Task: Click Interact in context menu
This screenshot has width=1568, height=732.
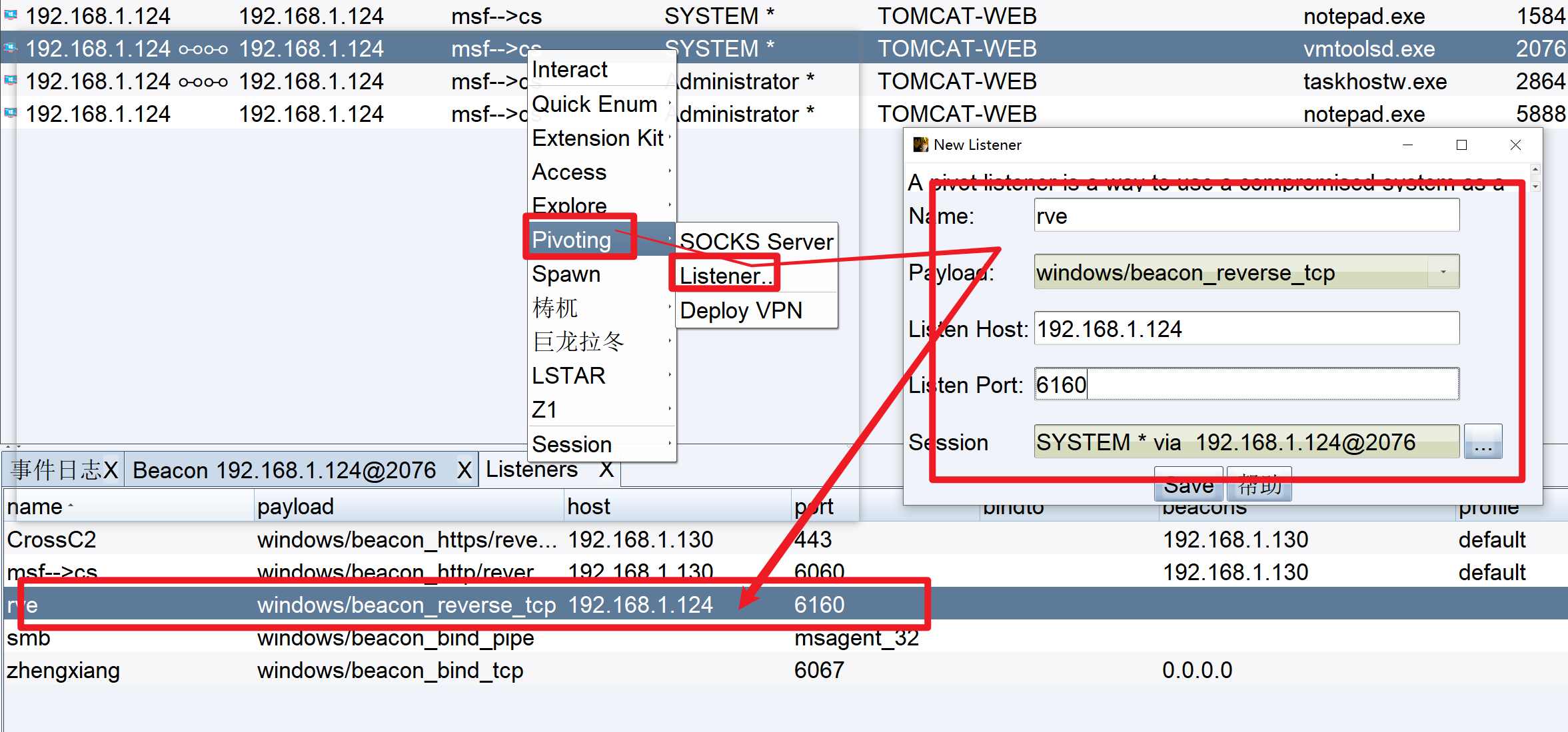Action: pyautogui.click(x=570, y=69)
